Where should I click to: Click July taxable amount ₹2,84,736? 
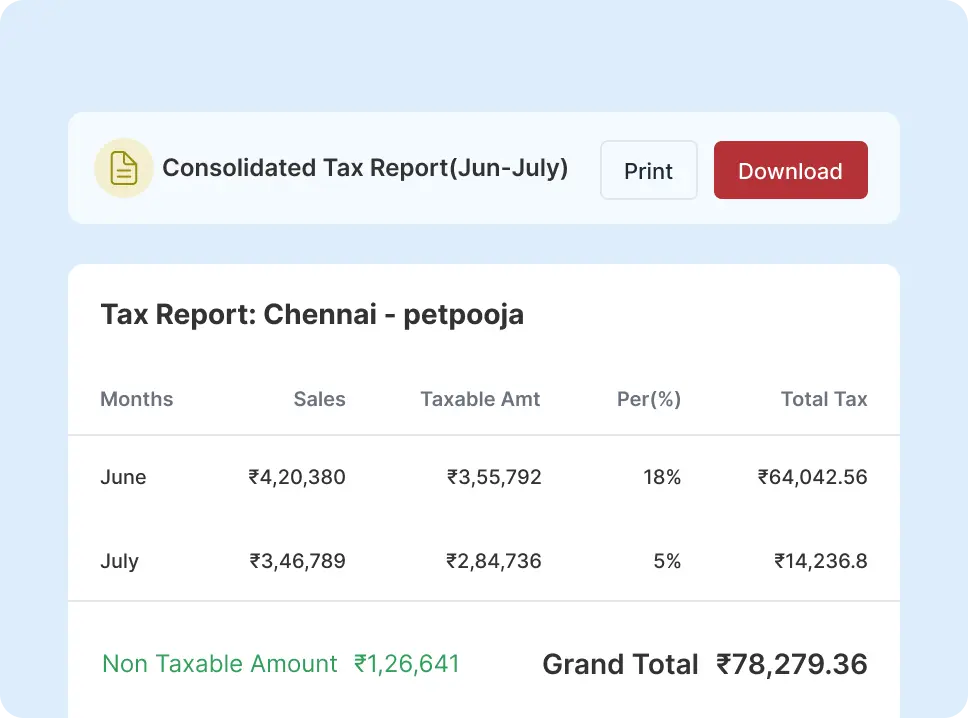pos(494,561)
